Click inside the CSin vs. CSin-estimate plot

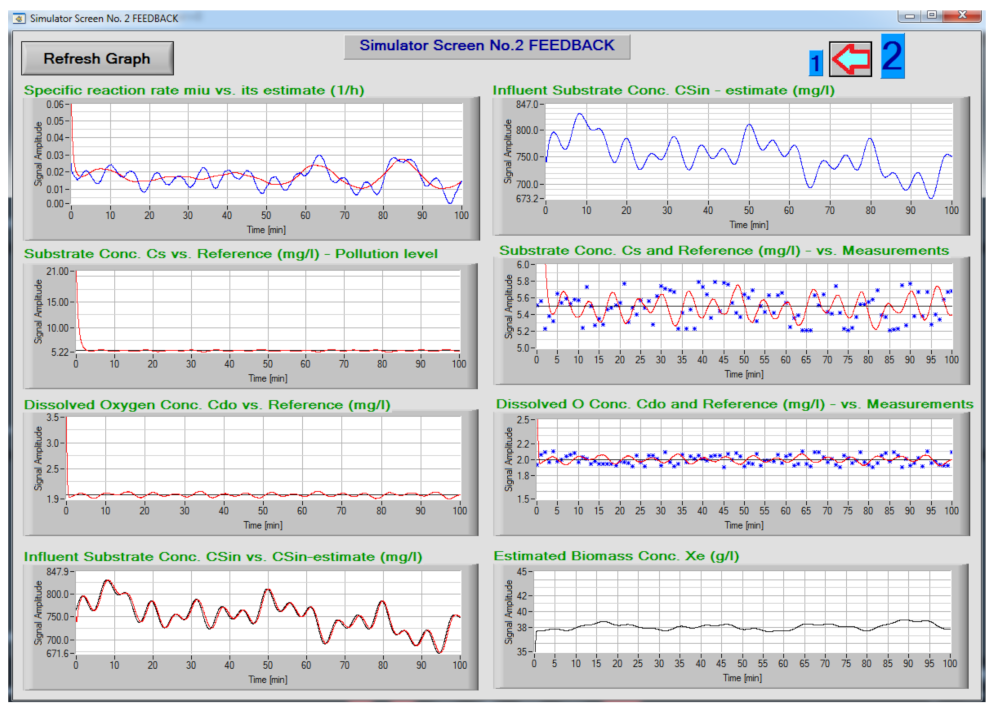pyautogui.click(x=268, y=613)
